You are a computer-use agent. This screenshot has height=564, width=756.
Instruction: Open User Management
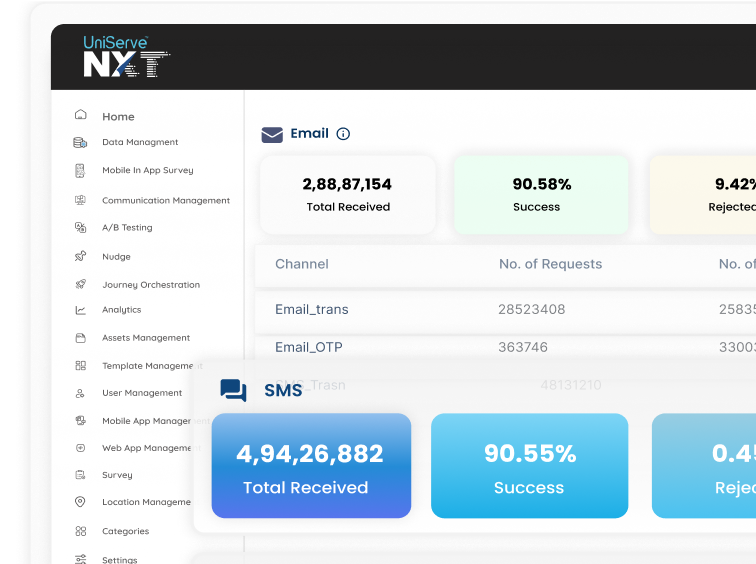(x=142, y=393)
